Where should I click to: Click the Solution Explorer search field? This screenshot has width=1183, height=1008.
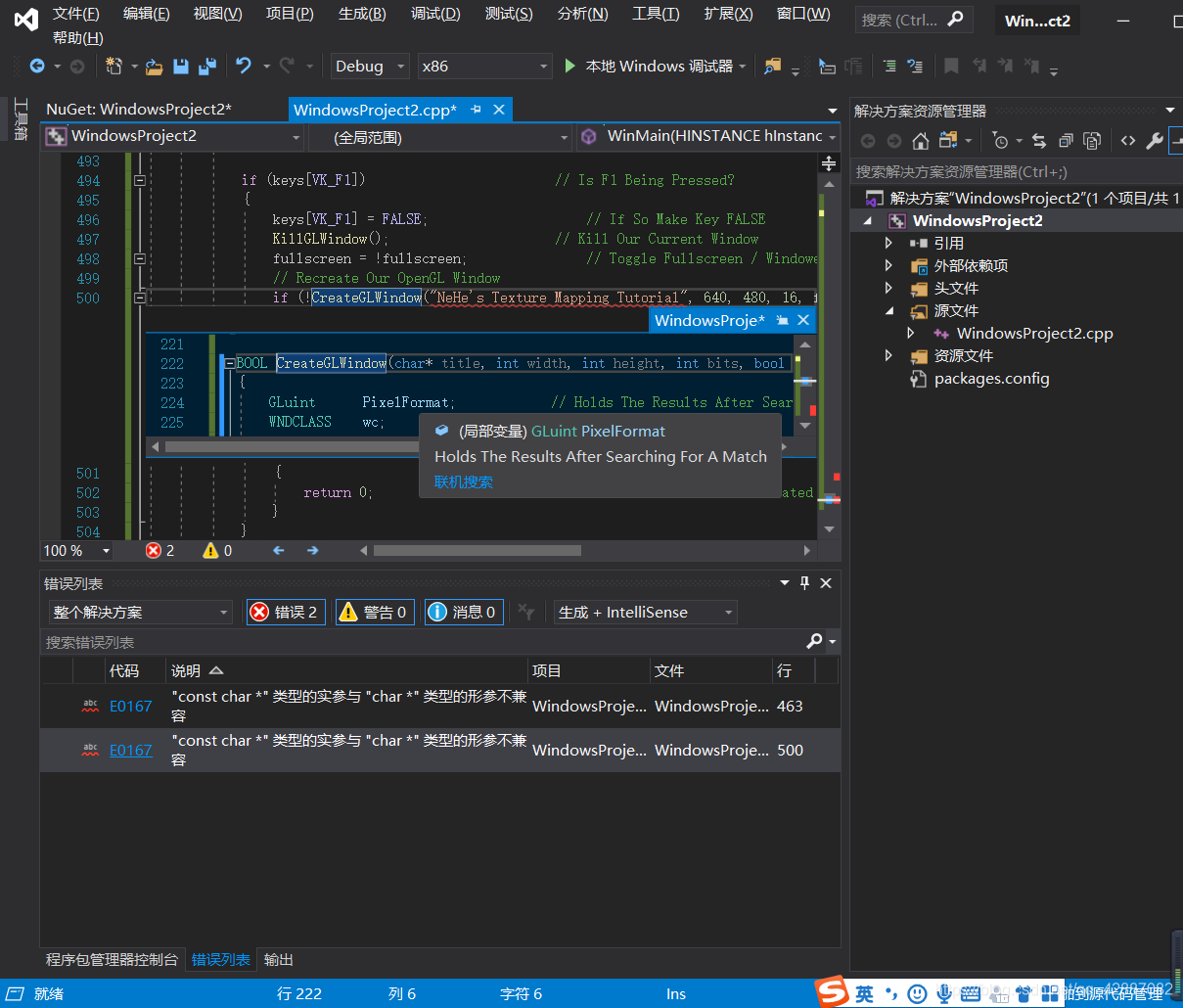[1016, 172]
